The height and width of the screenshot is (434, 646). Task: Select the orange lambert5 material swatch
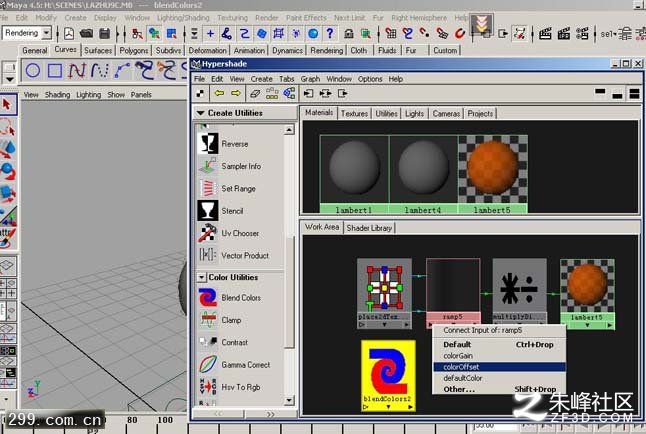click(x=493, y=174)
